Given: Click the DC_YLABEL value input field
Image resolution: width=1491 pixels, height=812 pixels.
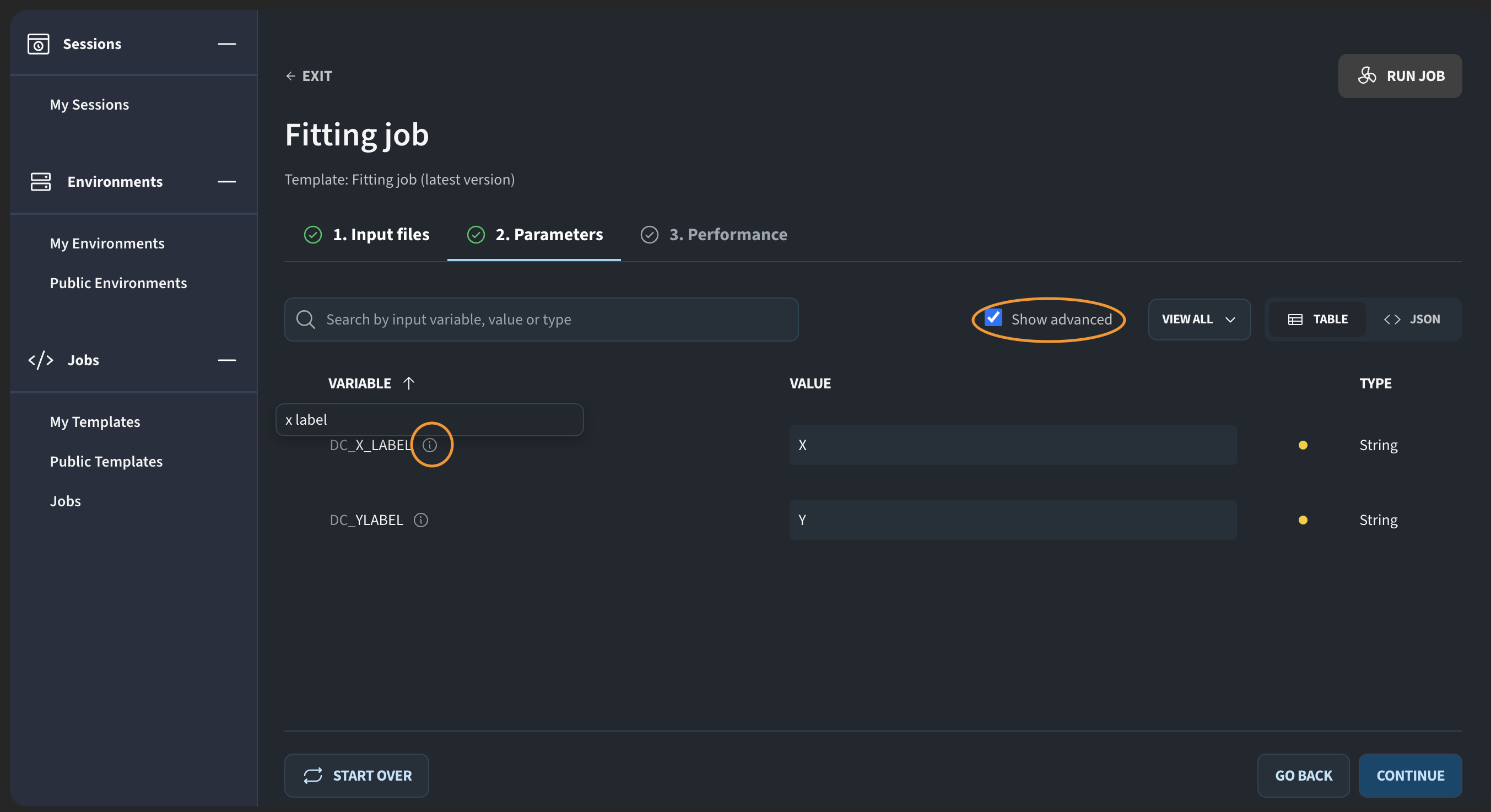Looking at the screenshot, I should click(x=1012, y=519).
